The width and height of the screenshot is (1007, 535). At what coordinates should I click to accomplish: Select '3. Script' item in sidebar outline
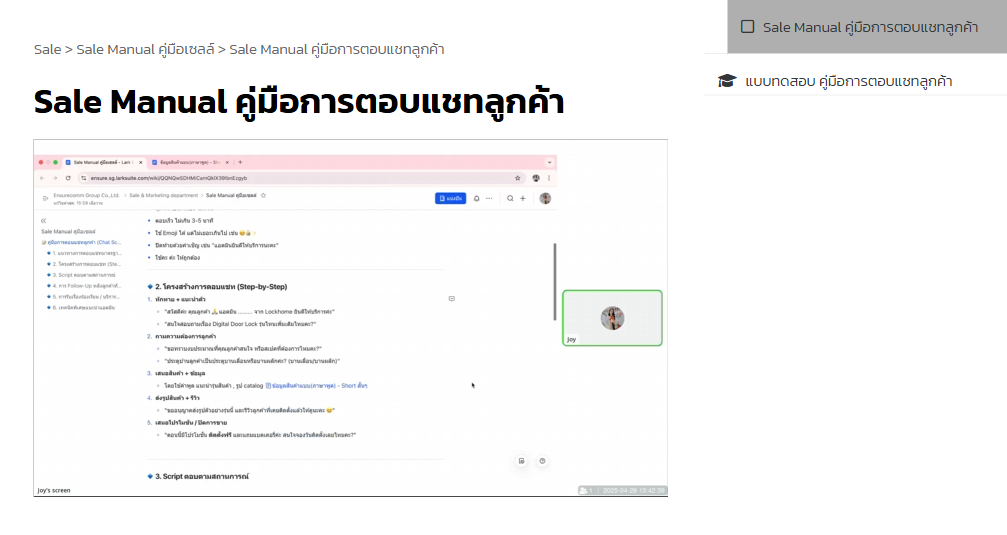84,274
